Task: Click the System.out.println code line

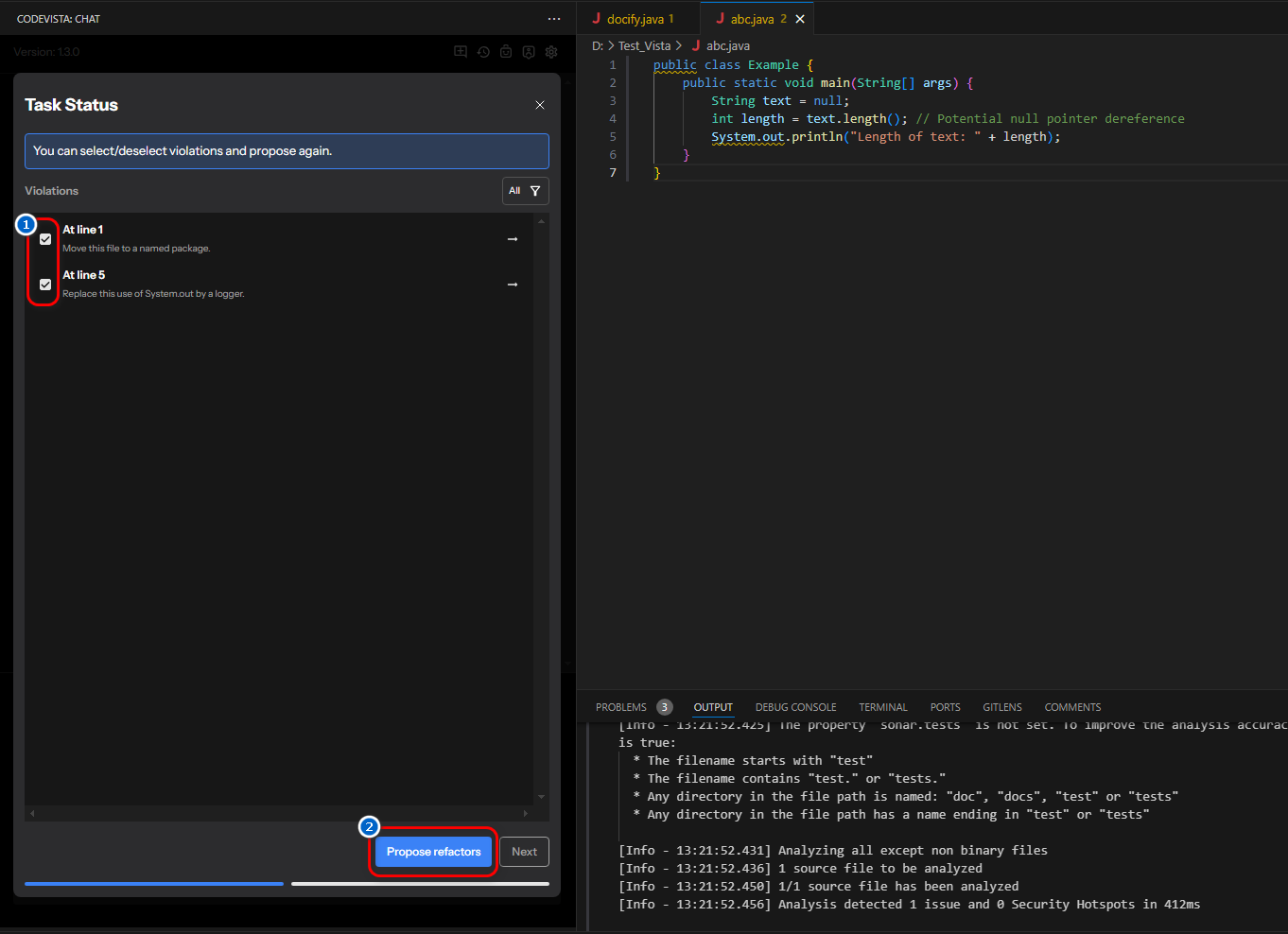Action: point(886,137)
